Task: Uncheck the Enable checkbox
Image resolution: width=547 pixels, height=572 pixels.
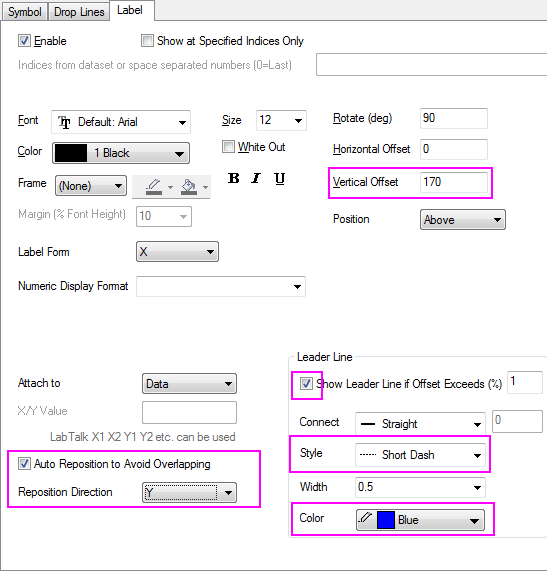Action: [24, 40]
